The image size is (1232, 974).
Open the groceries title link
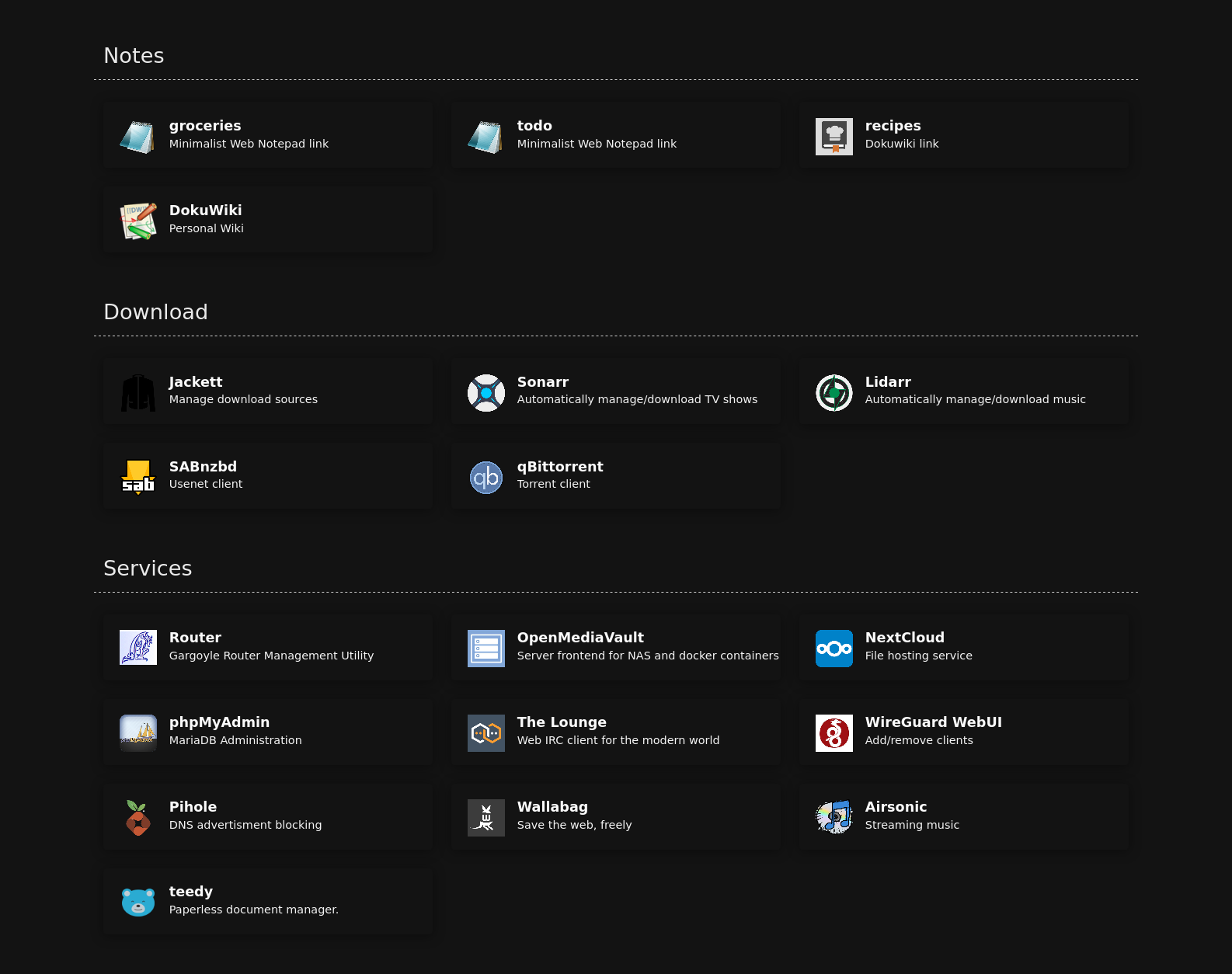pyautogui.click(x=205, y=126)
